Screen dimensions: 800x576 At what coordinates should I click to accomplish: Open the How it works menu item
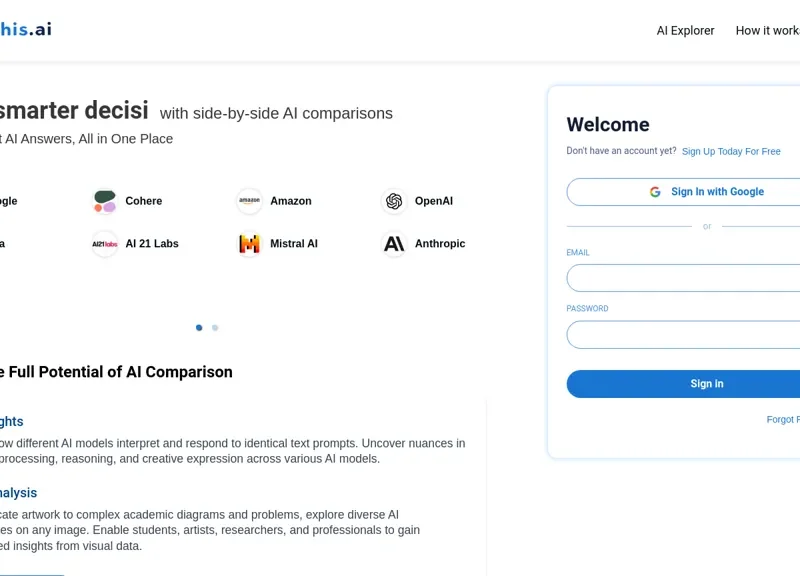pyautogui.click(x=768, y=31)
